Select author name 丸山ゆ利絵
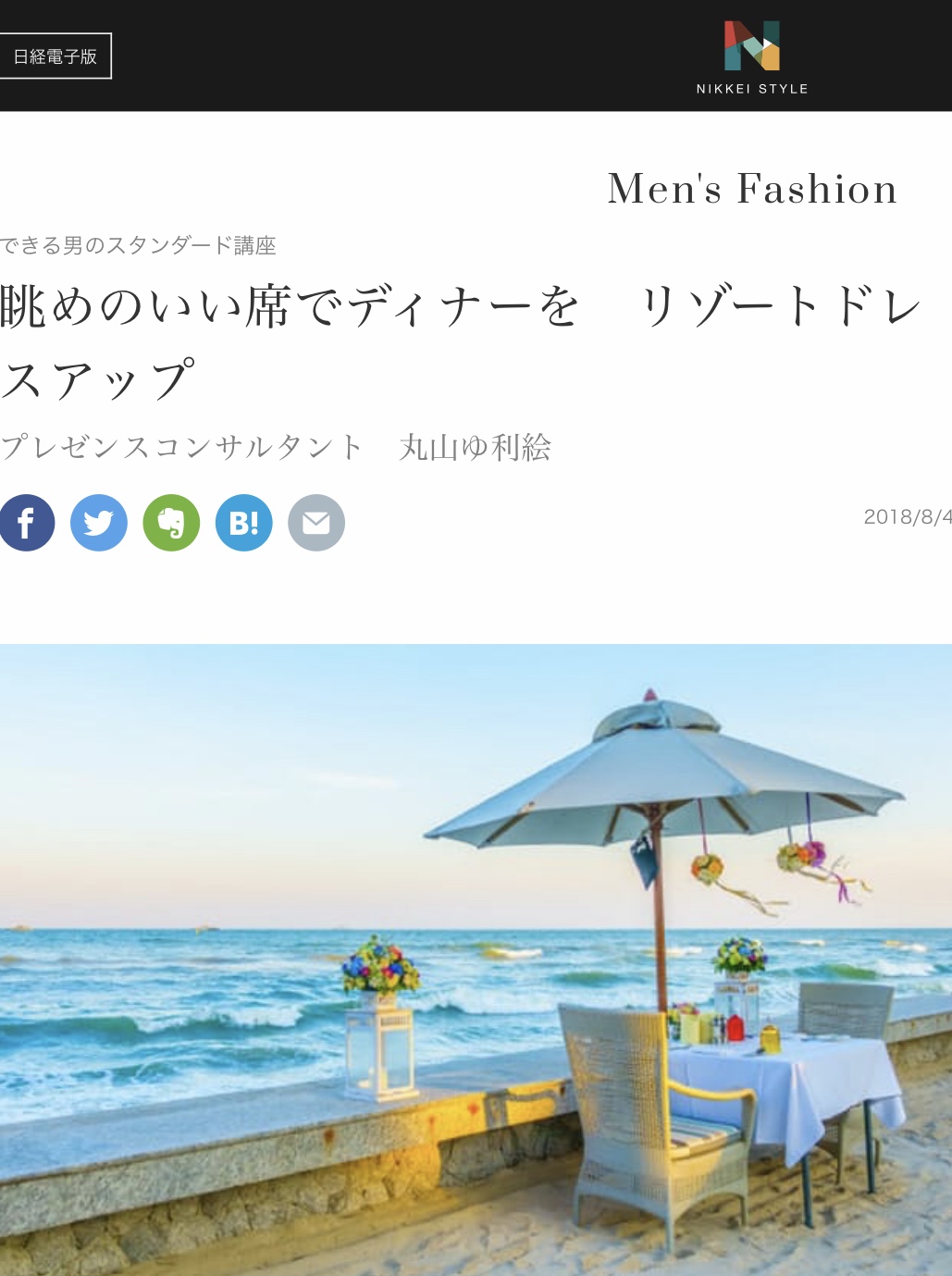 [476, 448]
